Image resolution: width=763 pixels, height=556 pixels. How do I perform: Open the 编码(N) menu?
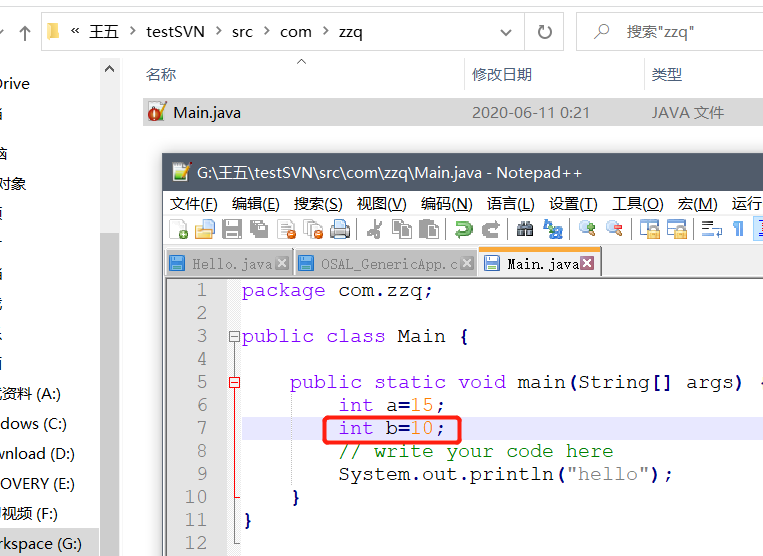click(x=447, y=204)
